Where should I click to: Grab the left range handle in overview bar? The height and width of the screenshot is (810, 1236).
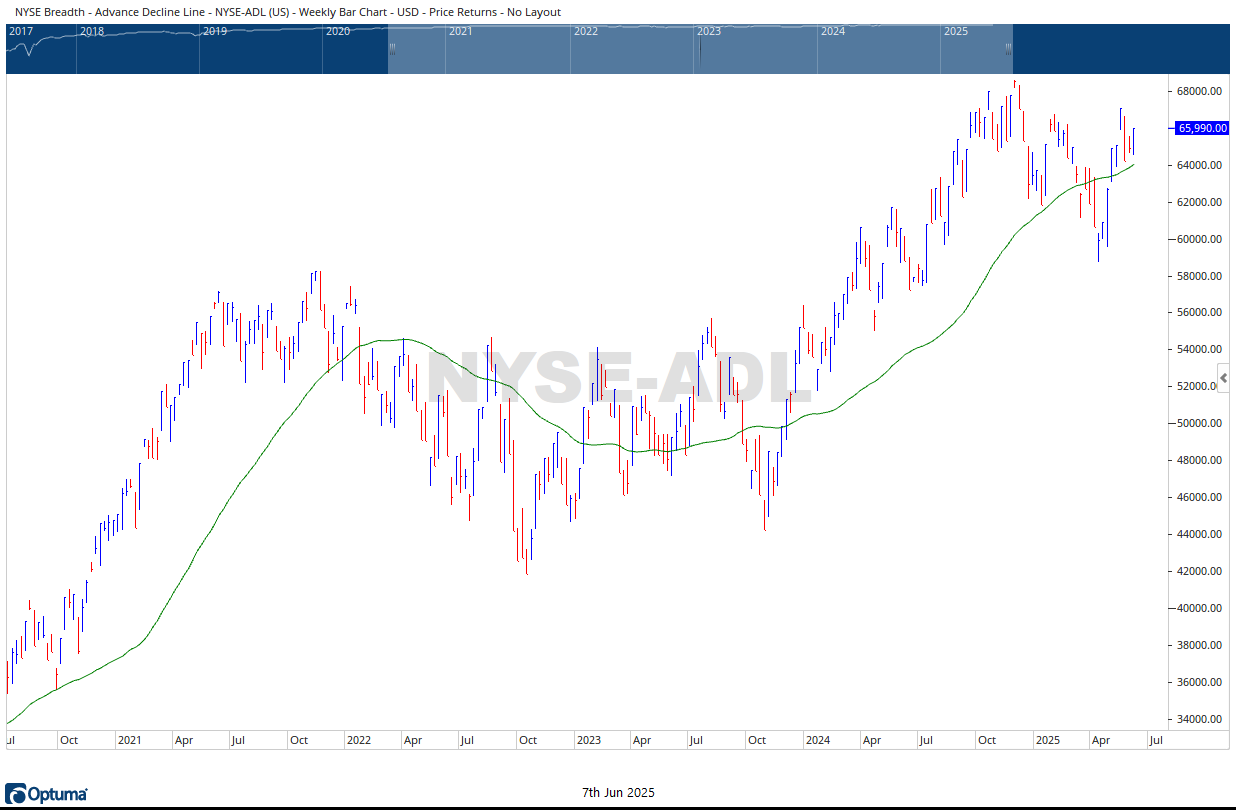[x=392, y=47]
